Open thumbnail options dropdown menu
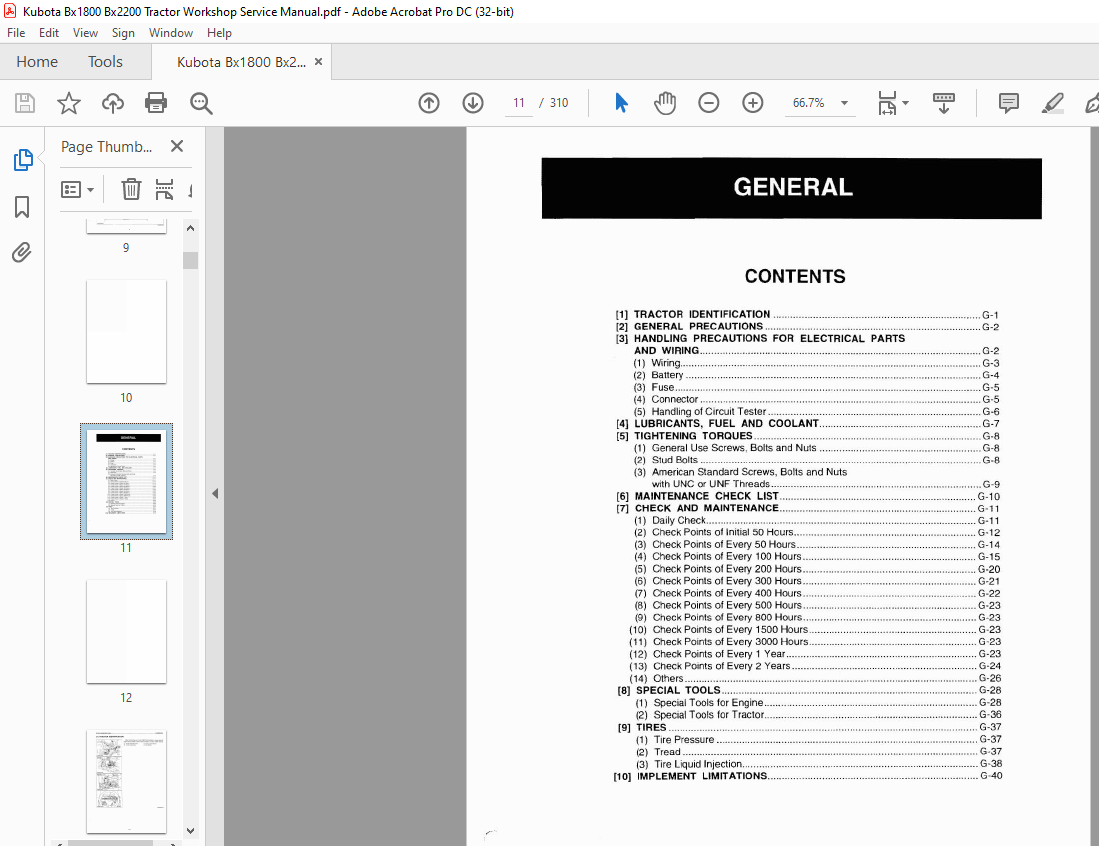Screen dimensions: 1099x846 tap(77, 189)
